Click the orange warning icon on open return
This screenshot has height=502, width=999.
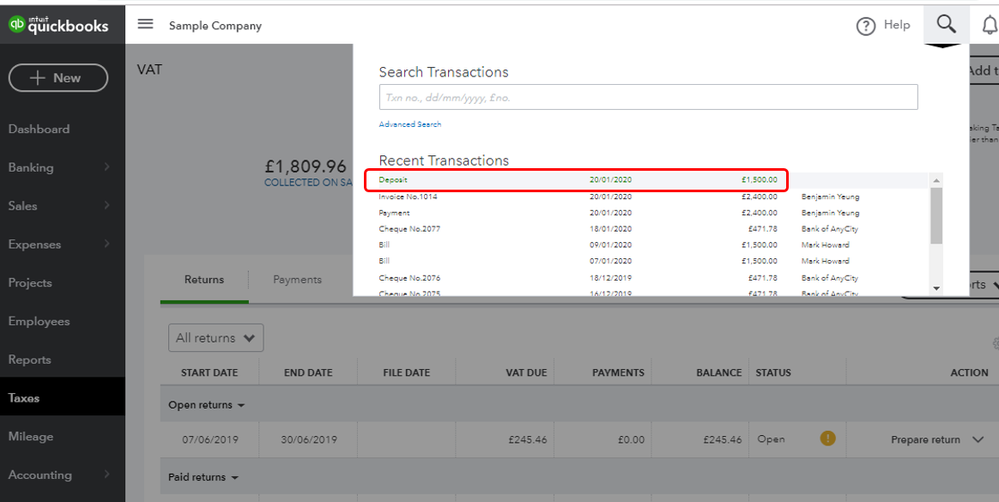828,439
